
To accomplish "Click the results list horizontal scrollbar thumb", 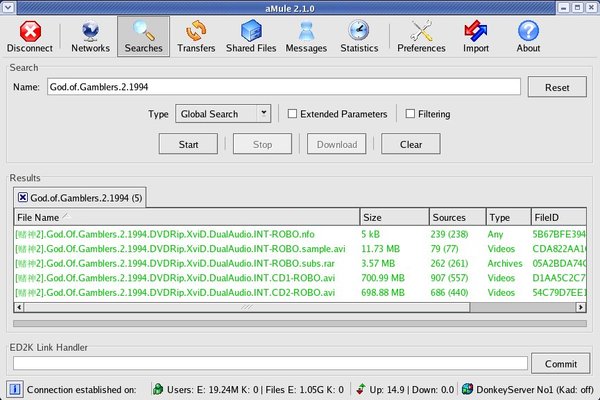I will pyautogui.click(x=246, y=307).
